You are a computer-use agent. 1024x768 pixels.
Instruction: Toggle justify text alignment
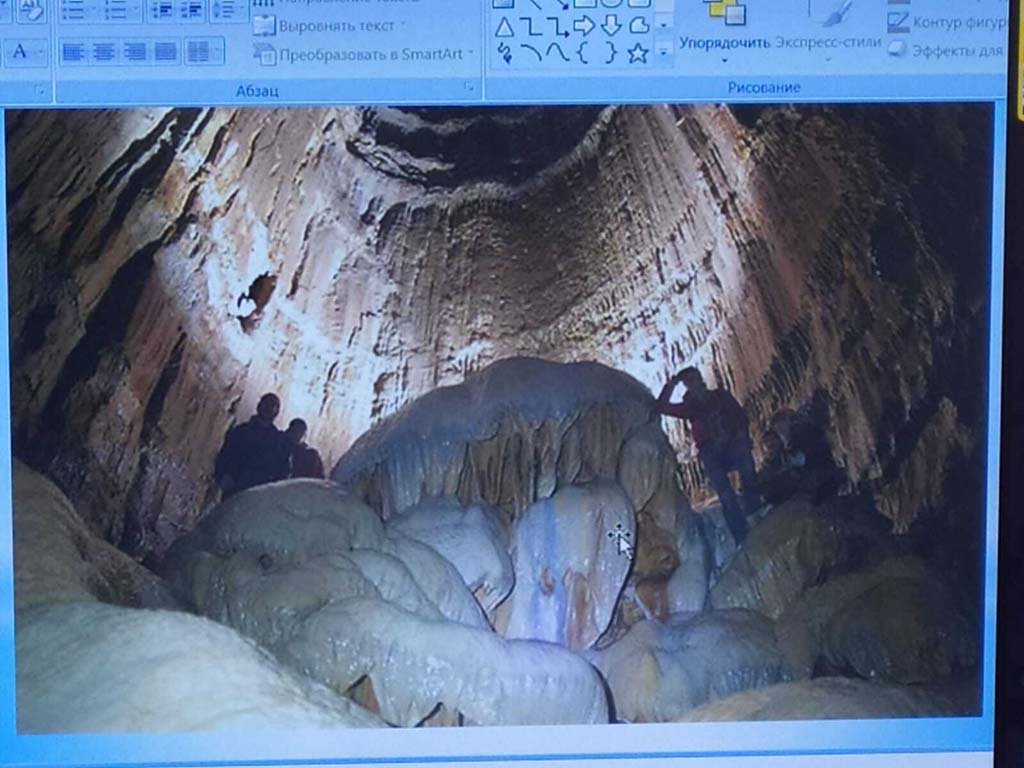[x=166, y=52]
